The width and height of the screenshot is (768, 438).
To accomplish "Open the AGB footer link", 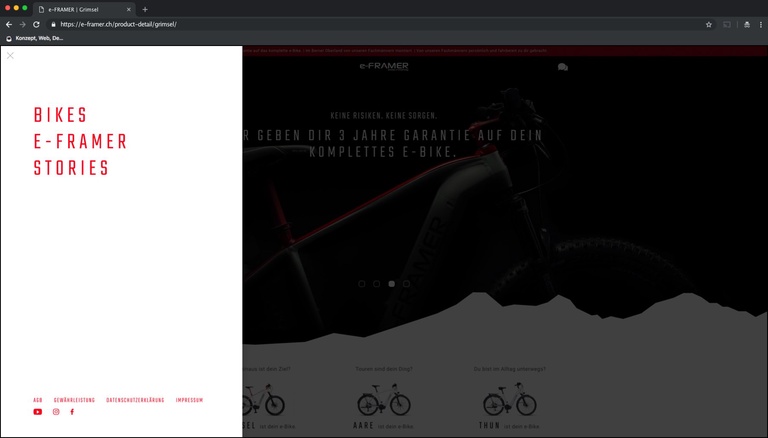I will pyautogui.click(x=38, y=400).
